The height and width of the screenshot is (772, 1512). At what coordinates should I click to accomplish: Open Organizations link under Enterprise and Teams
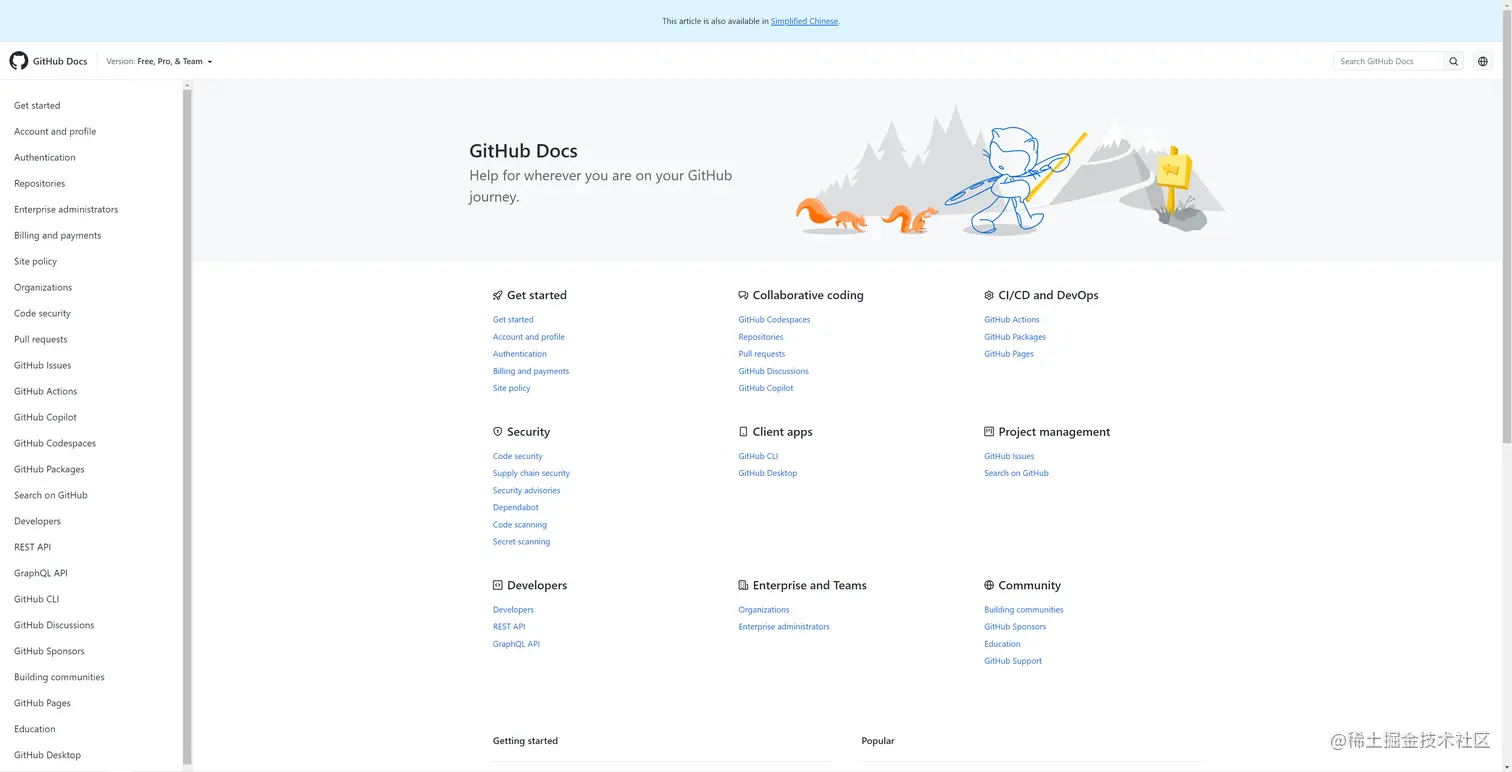coord(764,610)
